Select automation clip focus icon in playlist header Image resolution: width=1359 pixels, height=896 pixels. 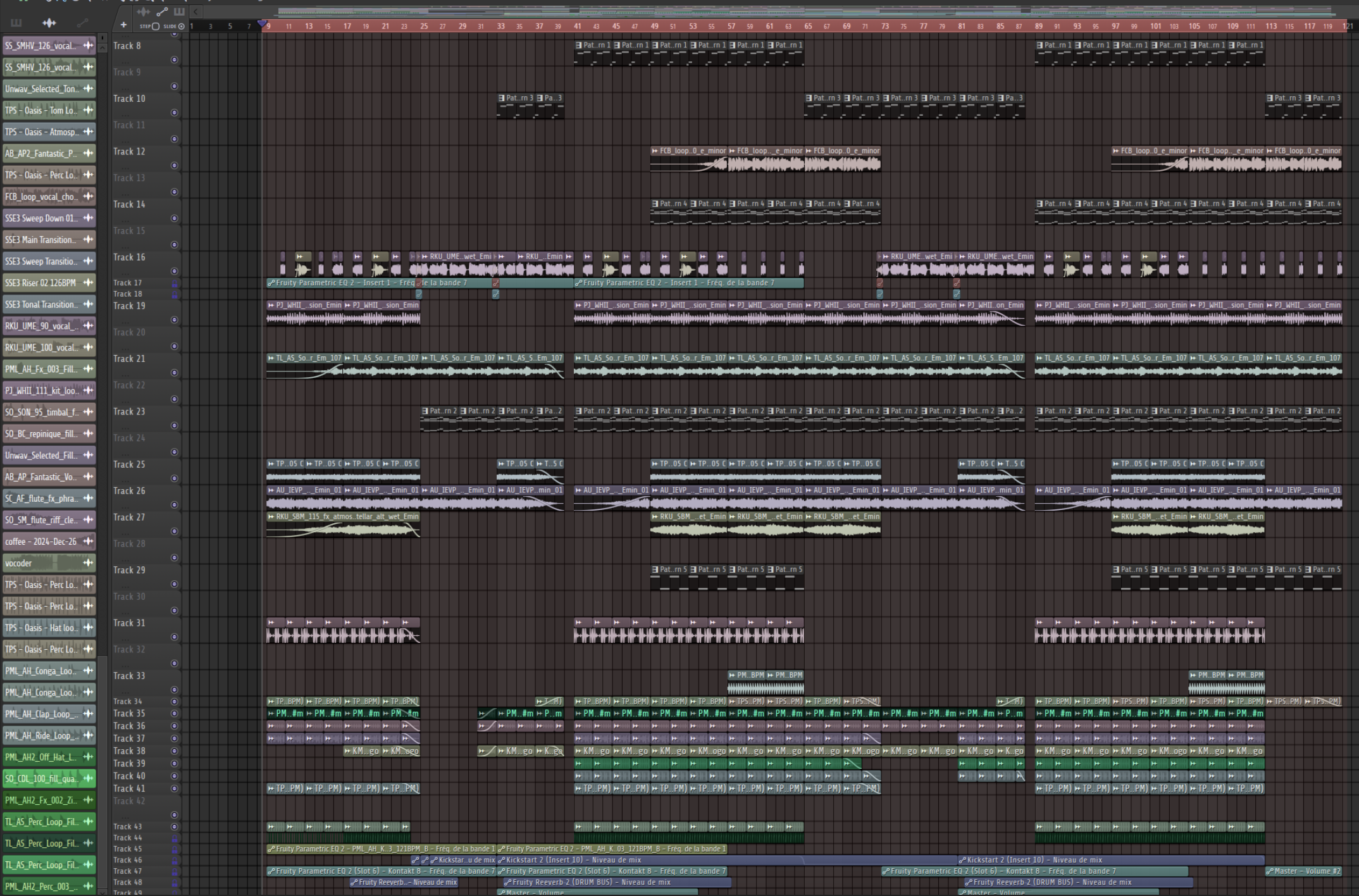(x=162, y=11)
